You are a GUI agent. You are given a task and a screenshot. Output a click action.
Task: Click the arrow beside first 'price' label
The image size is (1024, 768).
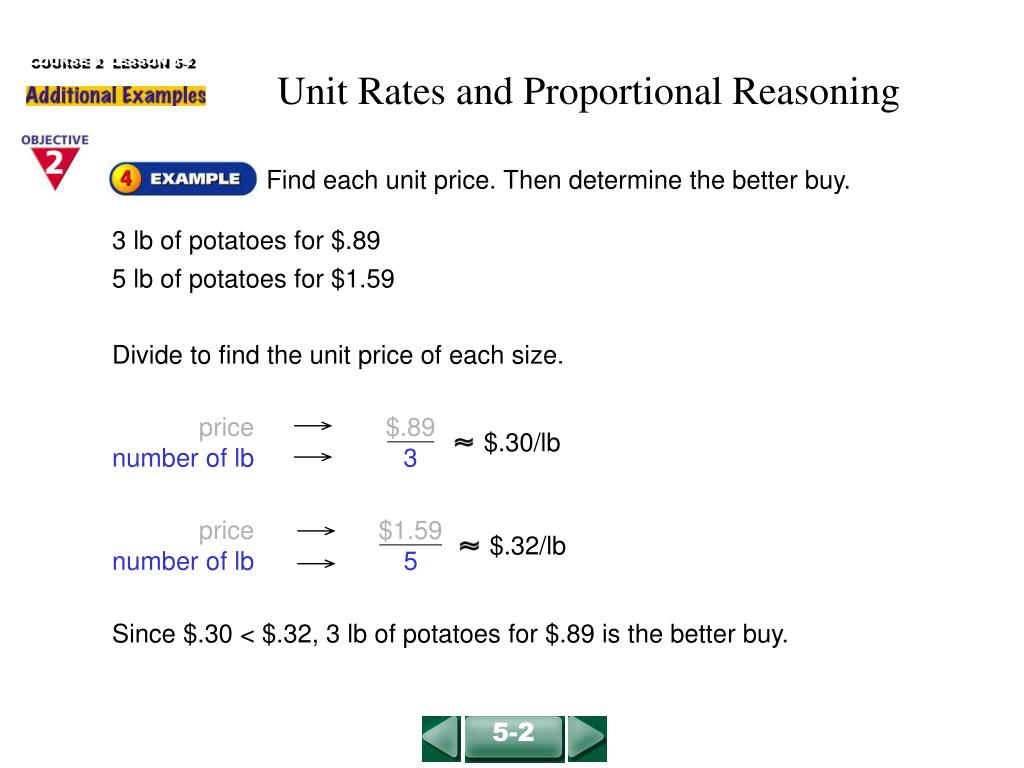tap(313, 426)
